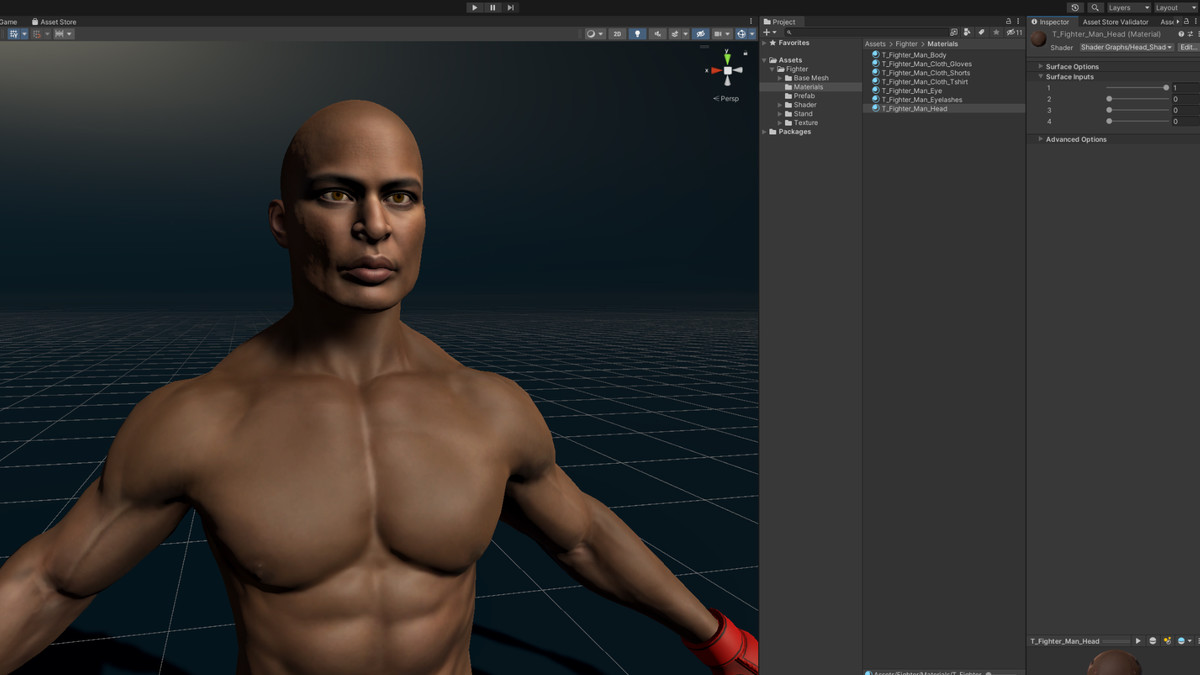Click the Edit shader button

(x=1188, y=47)
